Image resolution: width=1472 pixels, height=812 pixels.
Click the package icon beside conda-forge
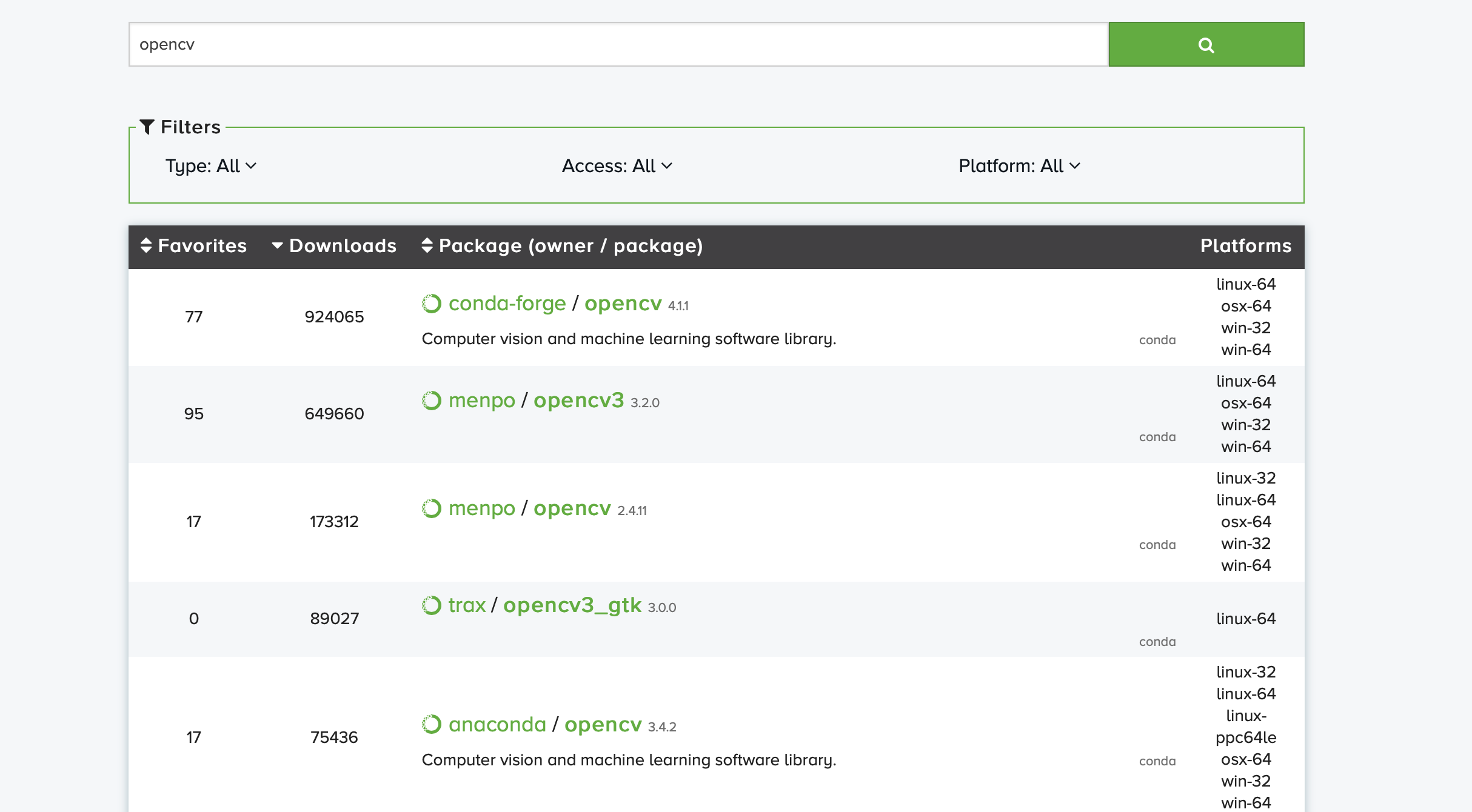point(432,304)
